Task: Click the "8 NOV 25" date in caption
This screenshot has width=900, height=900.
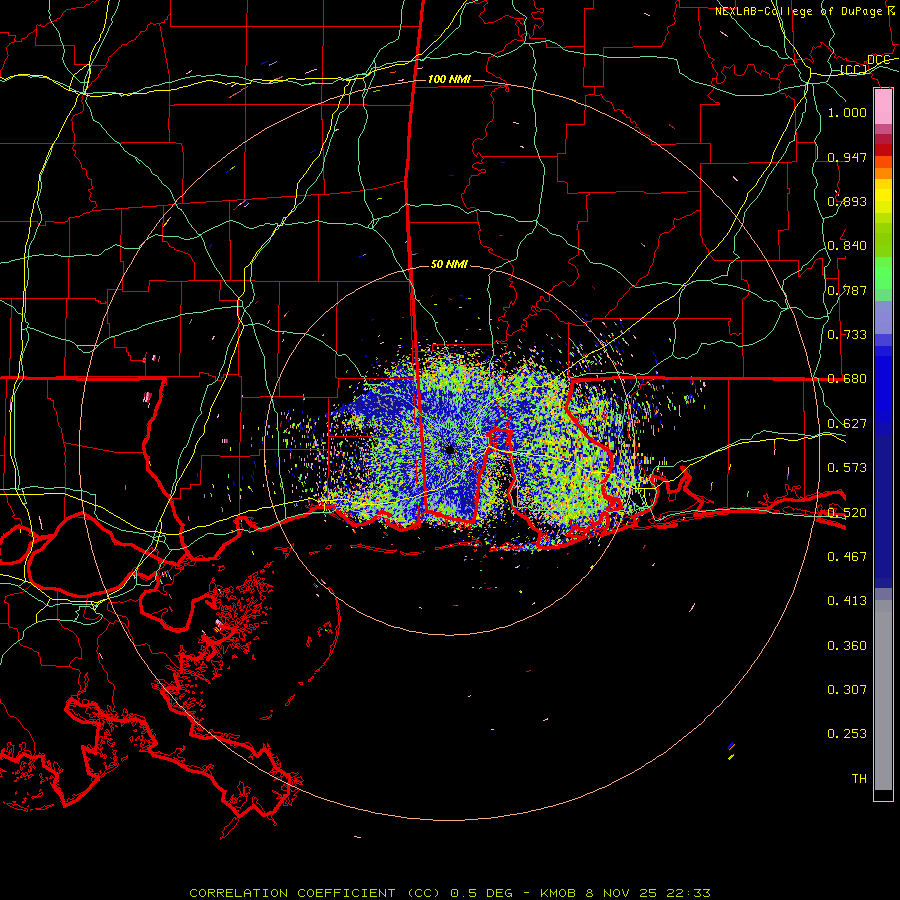Action: [621, 893]
